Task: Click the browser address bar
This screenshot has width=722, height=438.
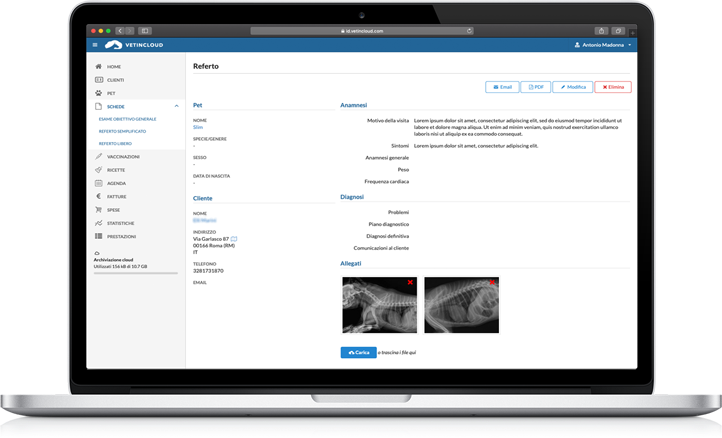Action: [362, 31]
